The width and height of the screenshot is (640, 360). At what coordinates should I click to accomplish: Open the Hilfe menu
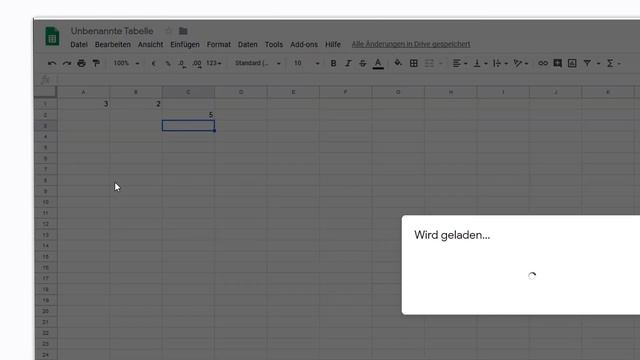click(x=333, y=44)
